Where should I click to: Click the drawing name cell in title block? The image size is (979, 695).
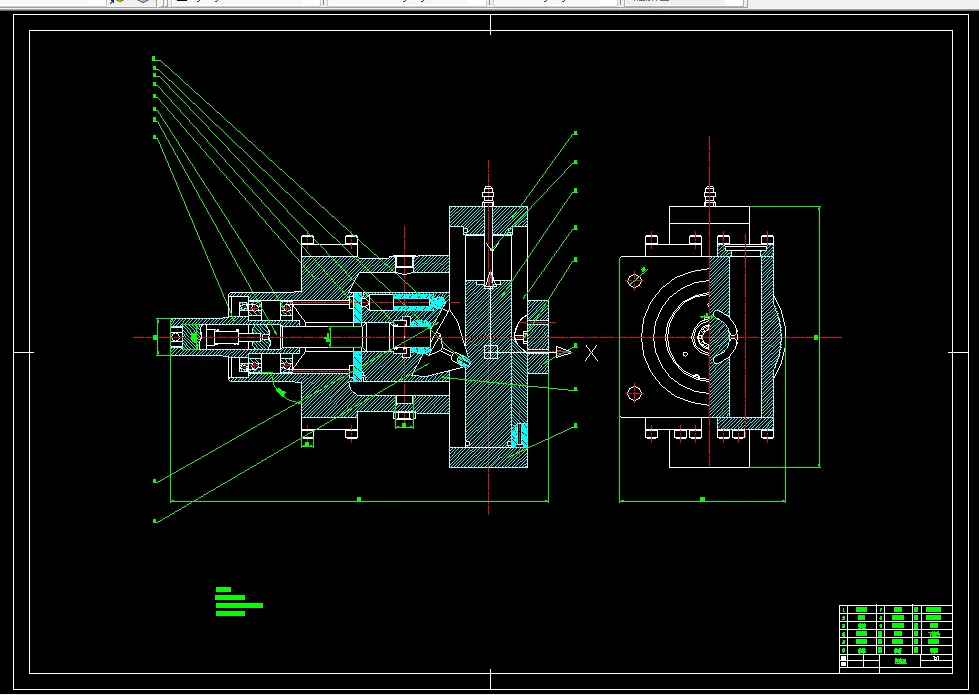pyautogui.click(x=900, y=661)
